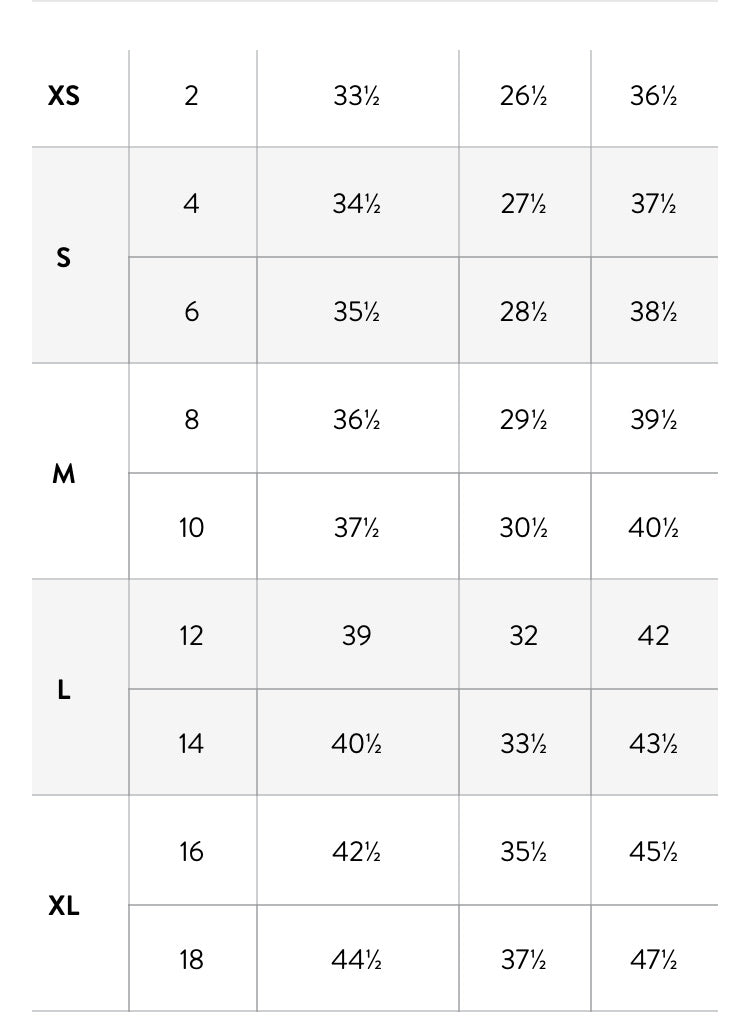Click numeric size 6 cell
The width and height of the screenshot is (750, 1016).
tap(191, 312)
